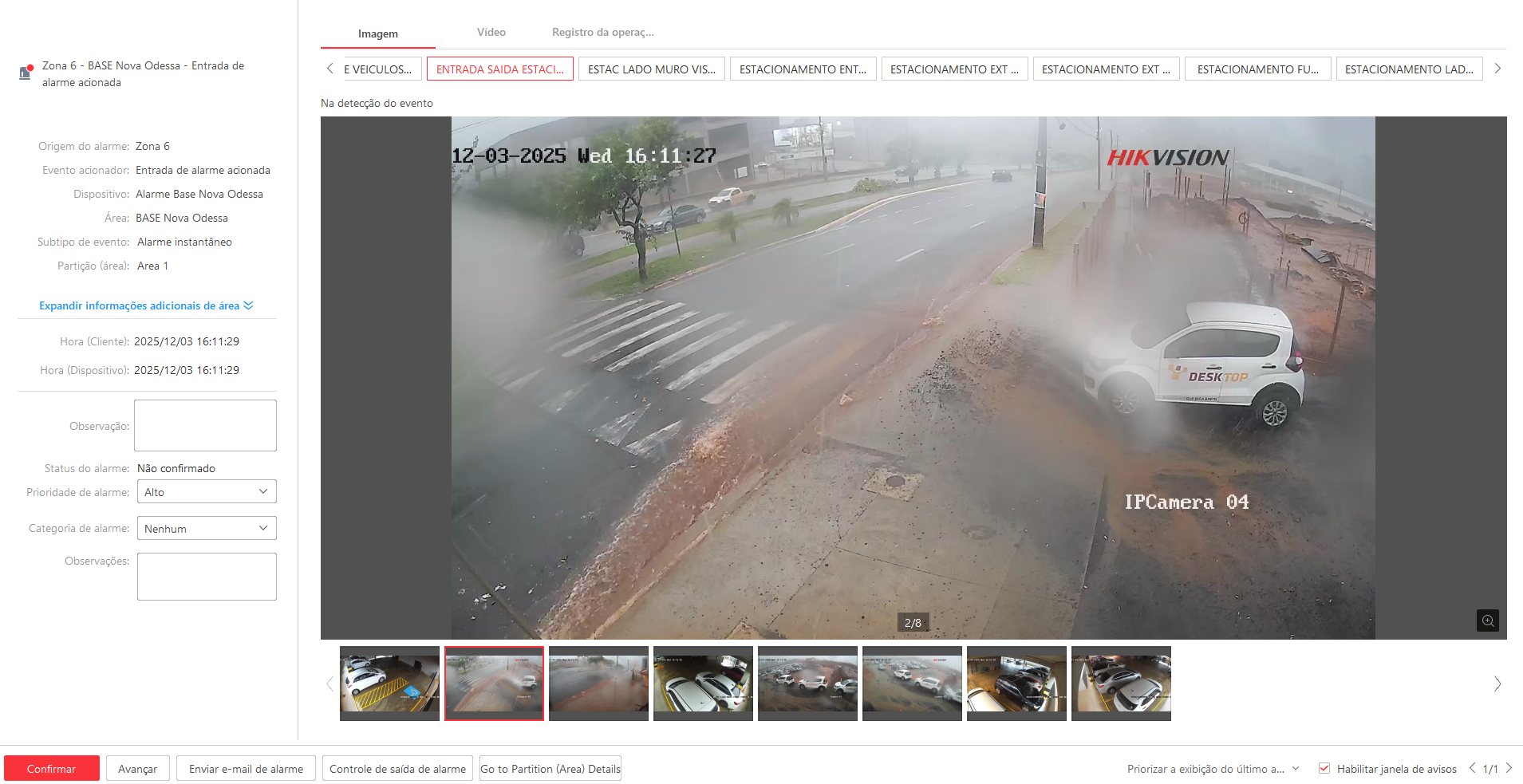This screenshot has width=1523, height=784.
Task: Open Registro da operação tab
Action: 602,33
